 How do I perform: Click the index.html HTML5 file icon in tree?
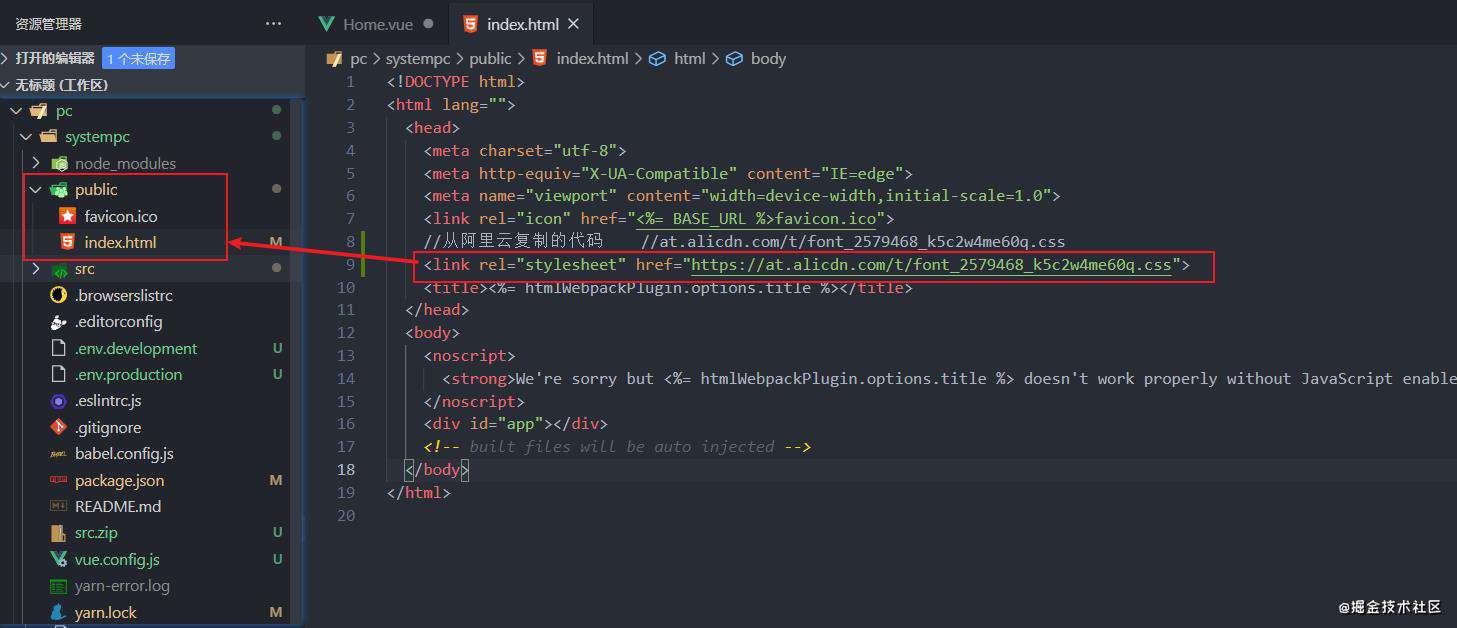coord(67,242)
